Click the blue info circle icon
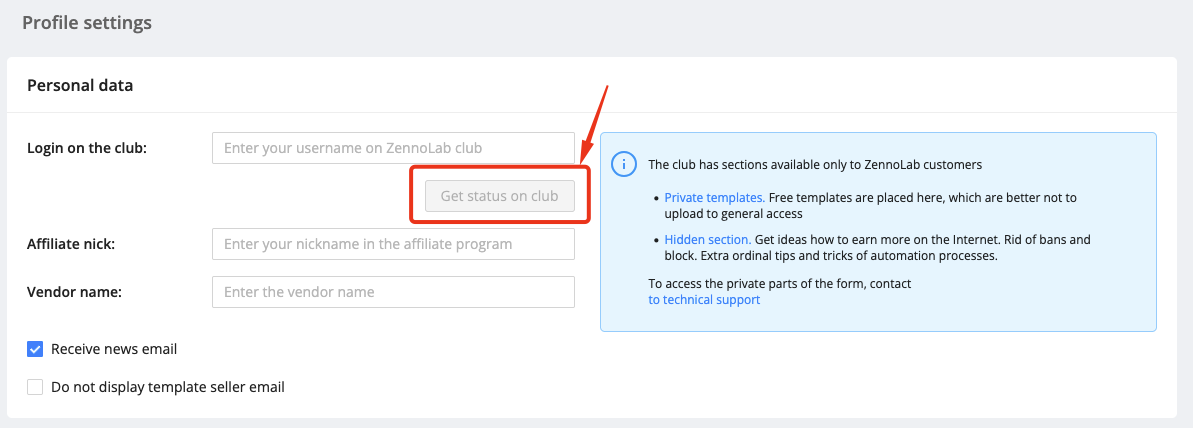 click(x=624, y=164)
